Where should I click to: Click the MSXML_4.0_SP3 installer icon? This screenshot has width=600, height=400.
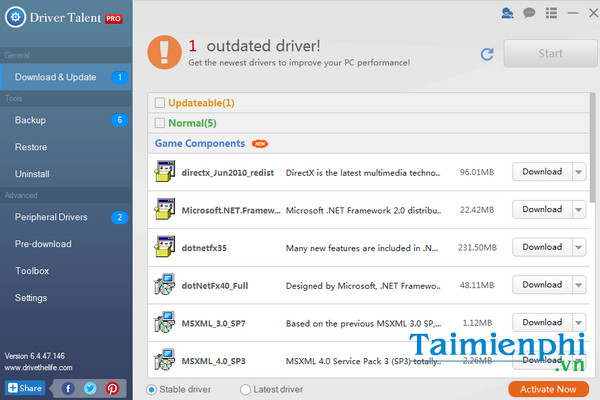tap(165, 359)
